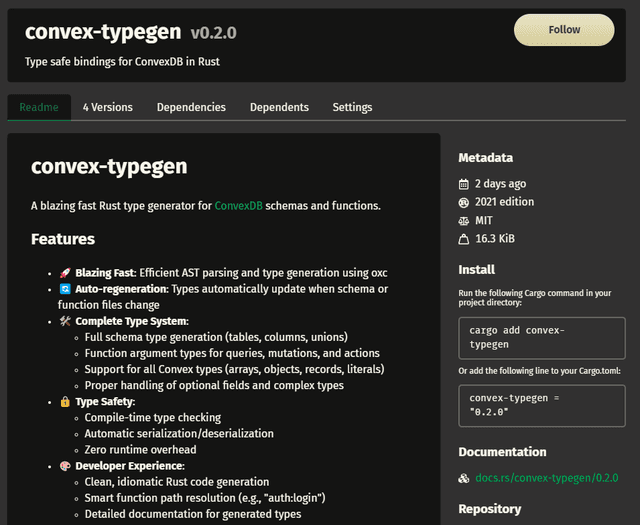This screenshot has height=525, width=640.
Task: Click the 2021 edition text
Action: click(504, 202)
